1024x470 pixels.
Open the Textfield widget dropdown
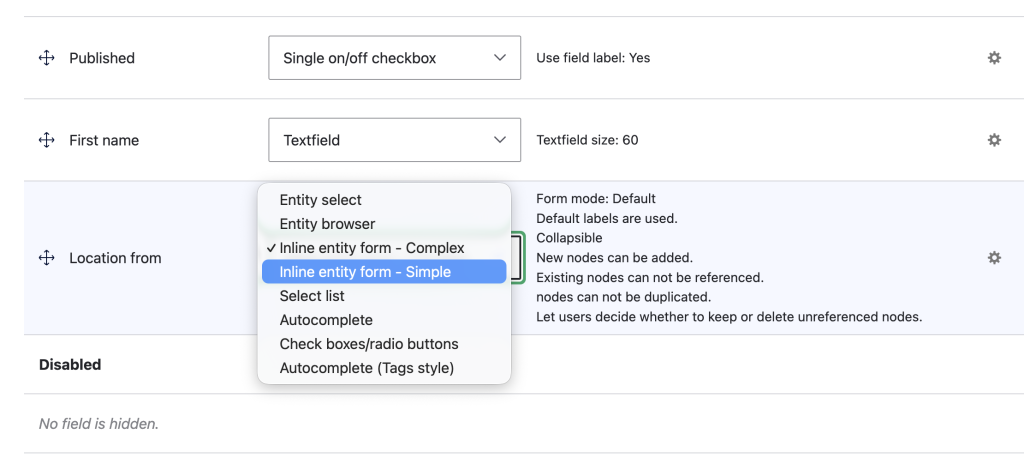(x=394, y=140)
